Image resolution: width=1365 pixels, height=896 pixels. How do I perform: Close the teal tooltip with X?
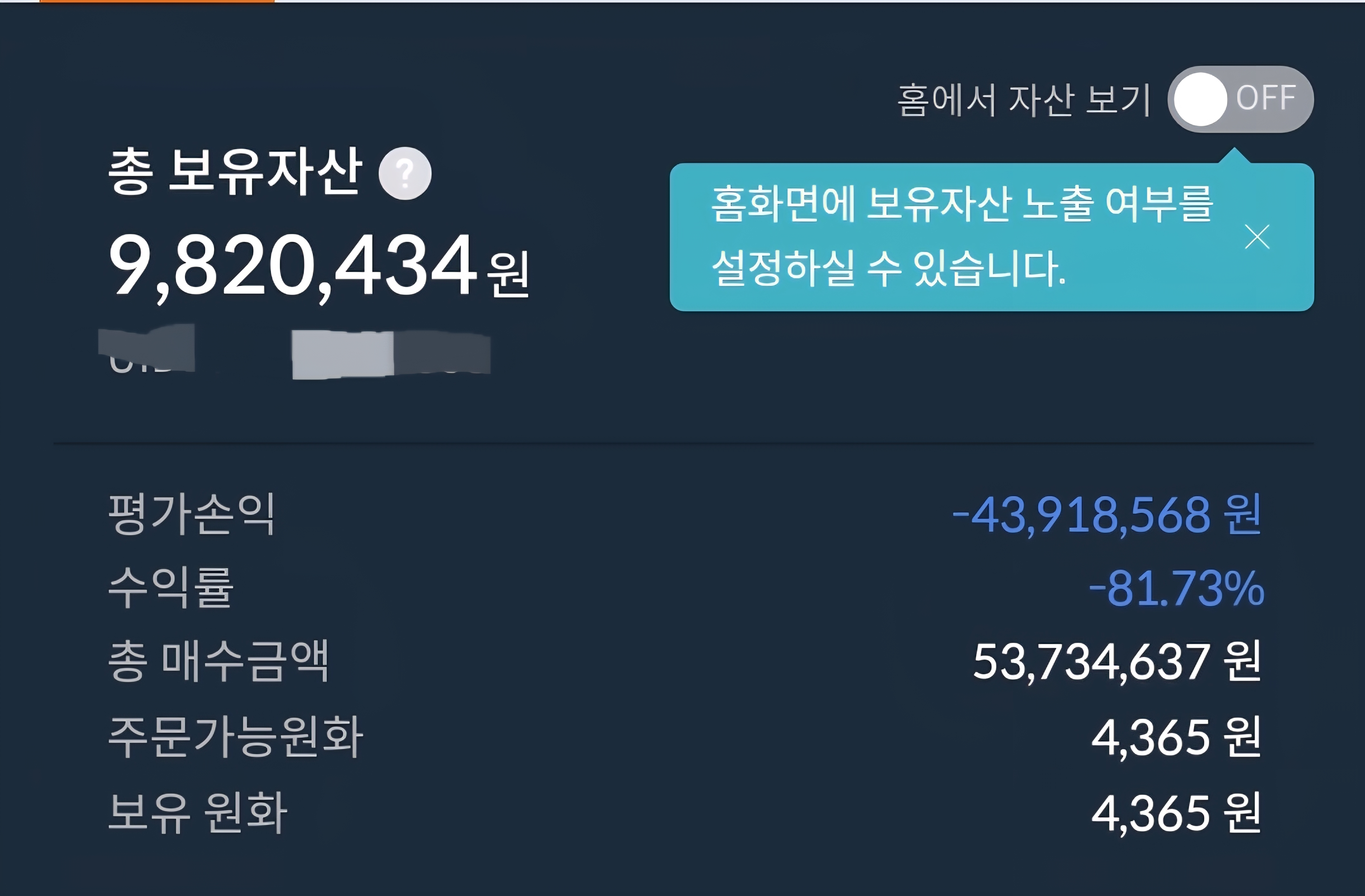(1257, 237)
